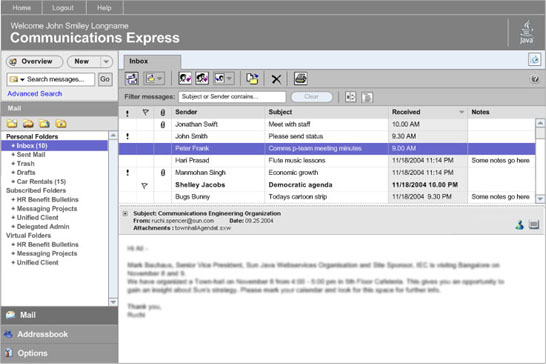This screenshot has width=546, height=364.
Task: Click the Java logo in header
Action: click(526, 32)
